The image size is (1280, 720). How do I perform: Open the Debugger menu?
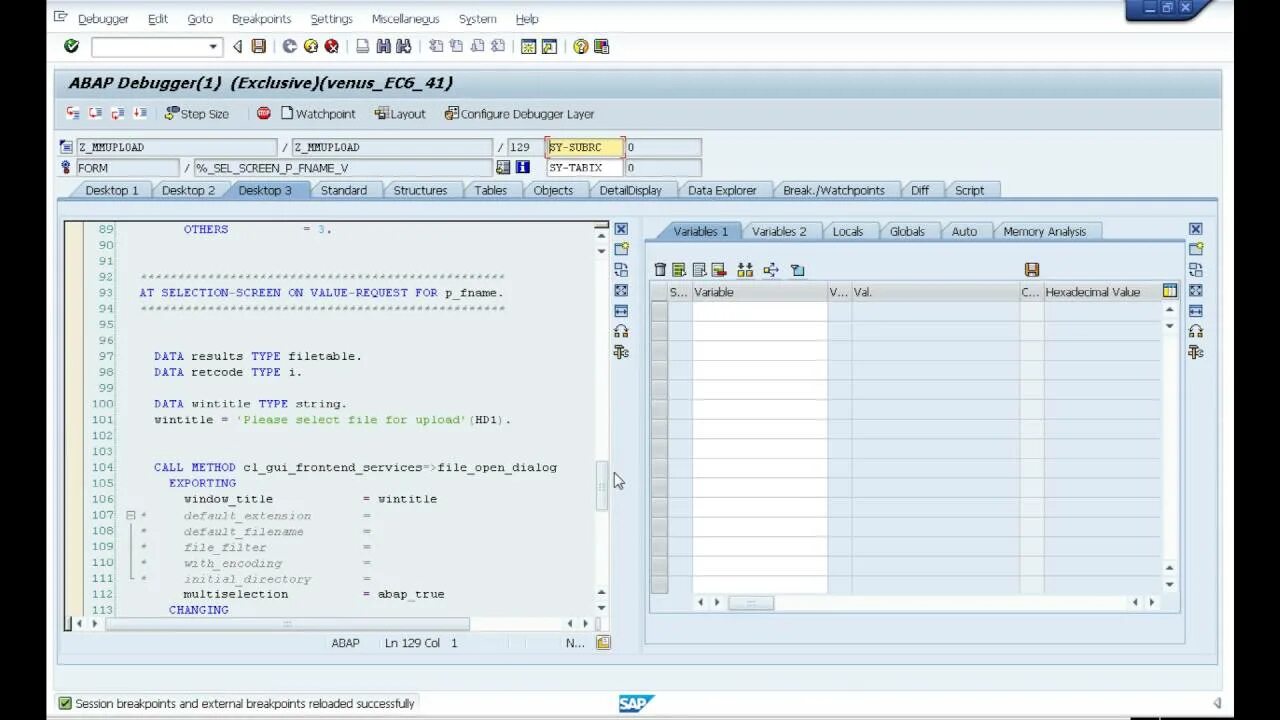104,19
